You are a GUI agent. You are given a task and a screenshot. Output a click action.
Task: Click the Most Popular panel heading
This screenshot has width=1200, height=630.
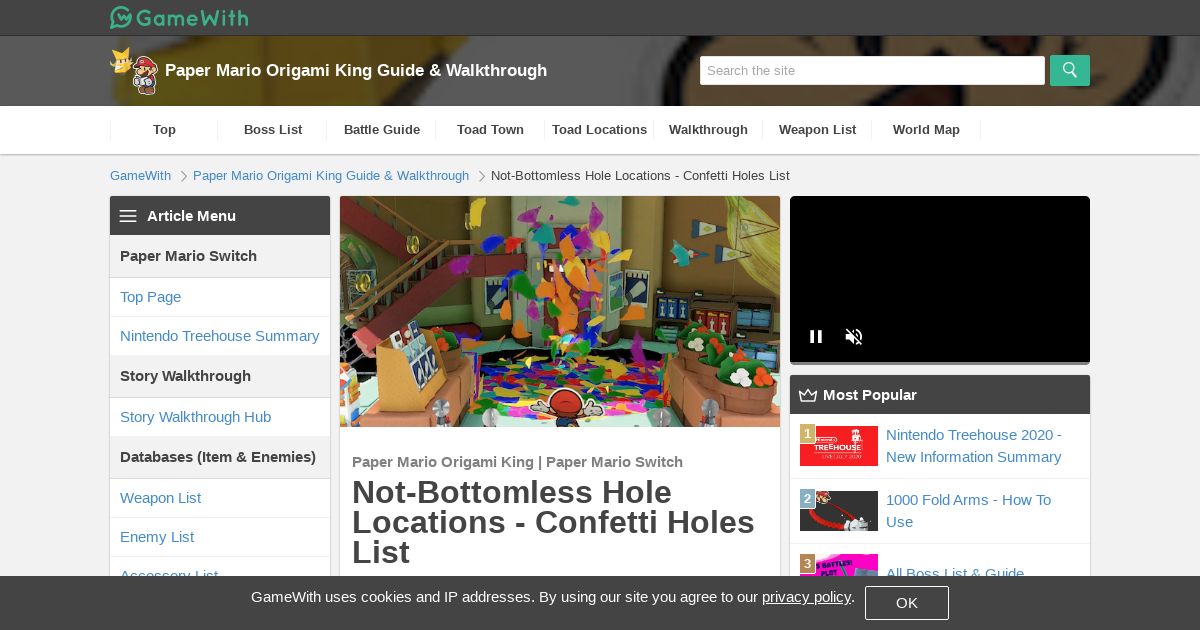pos(940,395)
